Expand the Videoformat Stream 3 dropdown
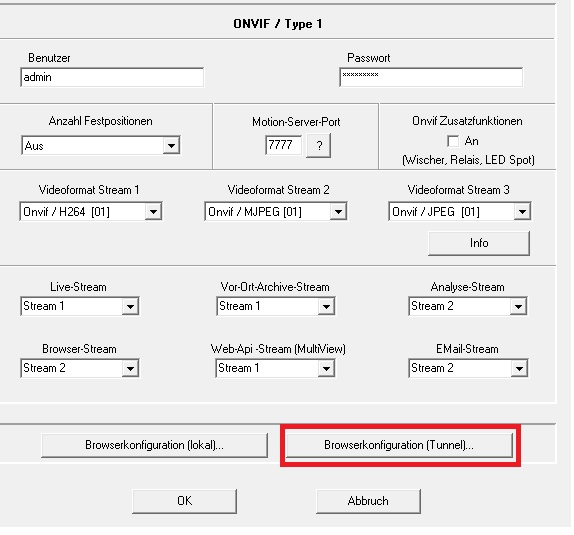 [460, 211]
